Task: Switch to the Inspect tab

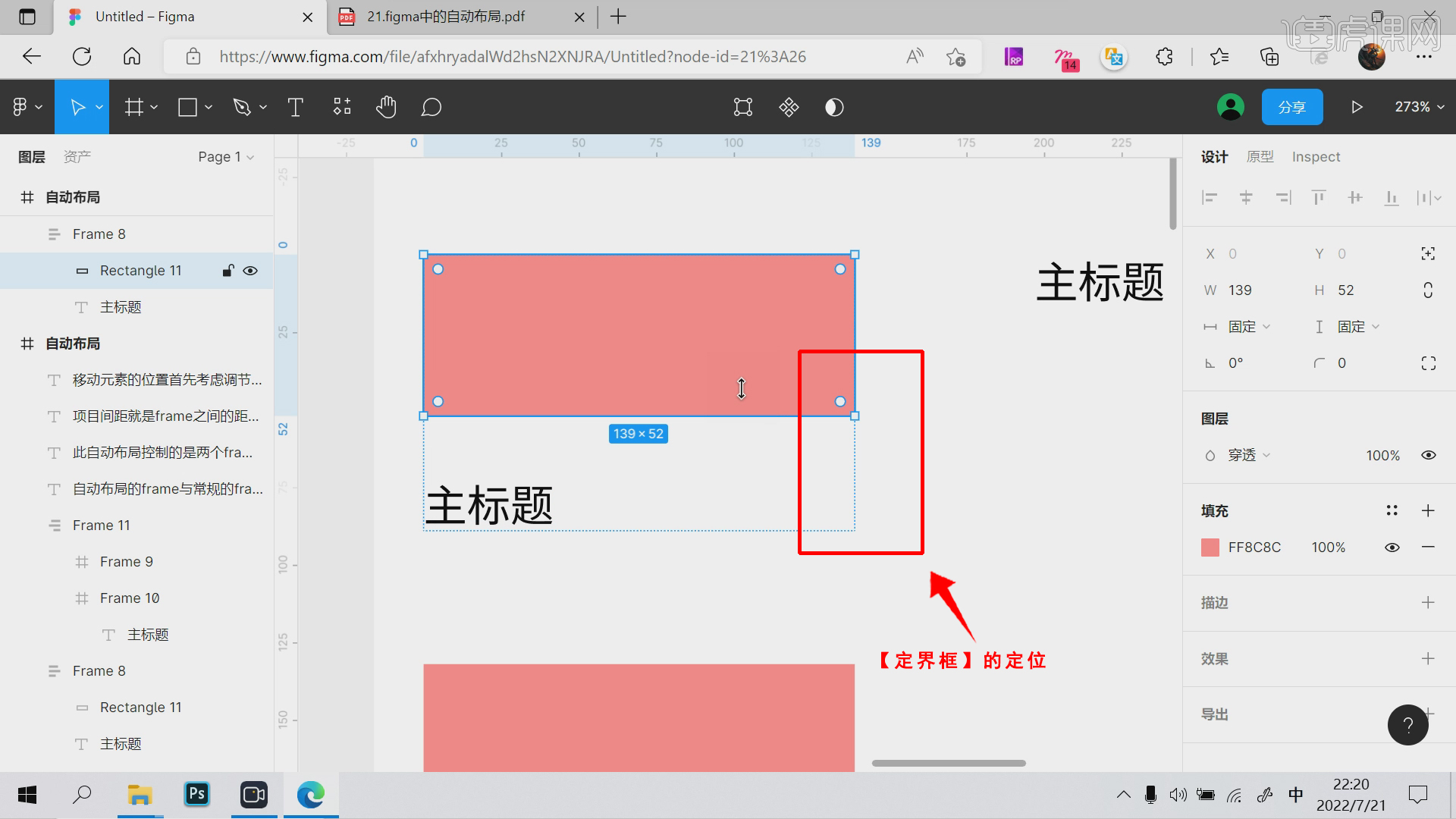Action: point(1316,156)
